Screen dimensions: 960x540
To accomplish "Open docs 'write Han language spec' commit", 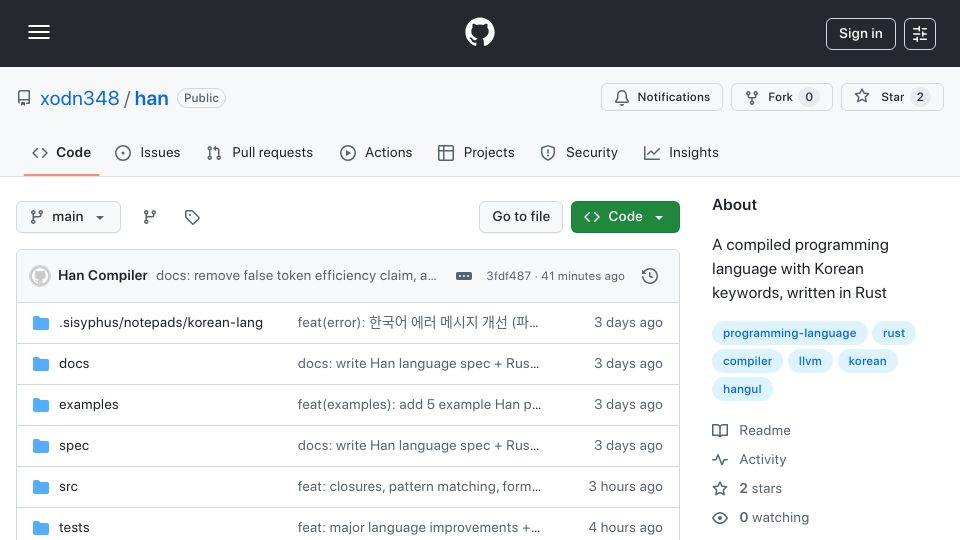I will click(418, 364).
